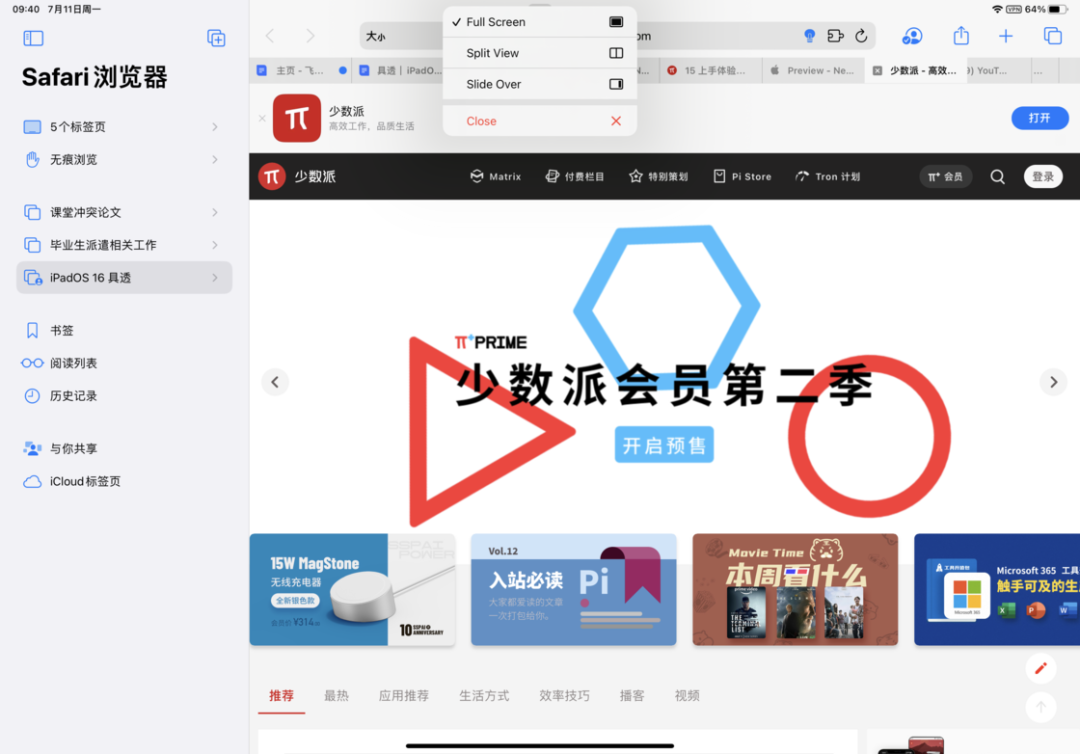Screen dimensions: 1080x754
Task: Open iCloud 标签页 in sidebar
Action: 124,481
